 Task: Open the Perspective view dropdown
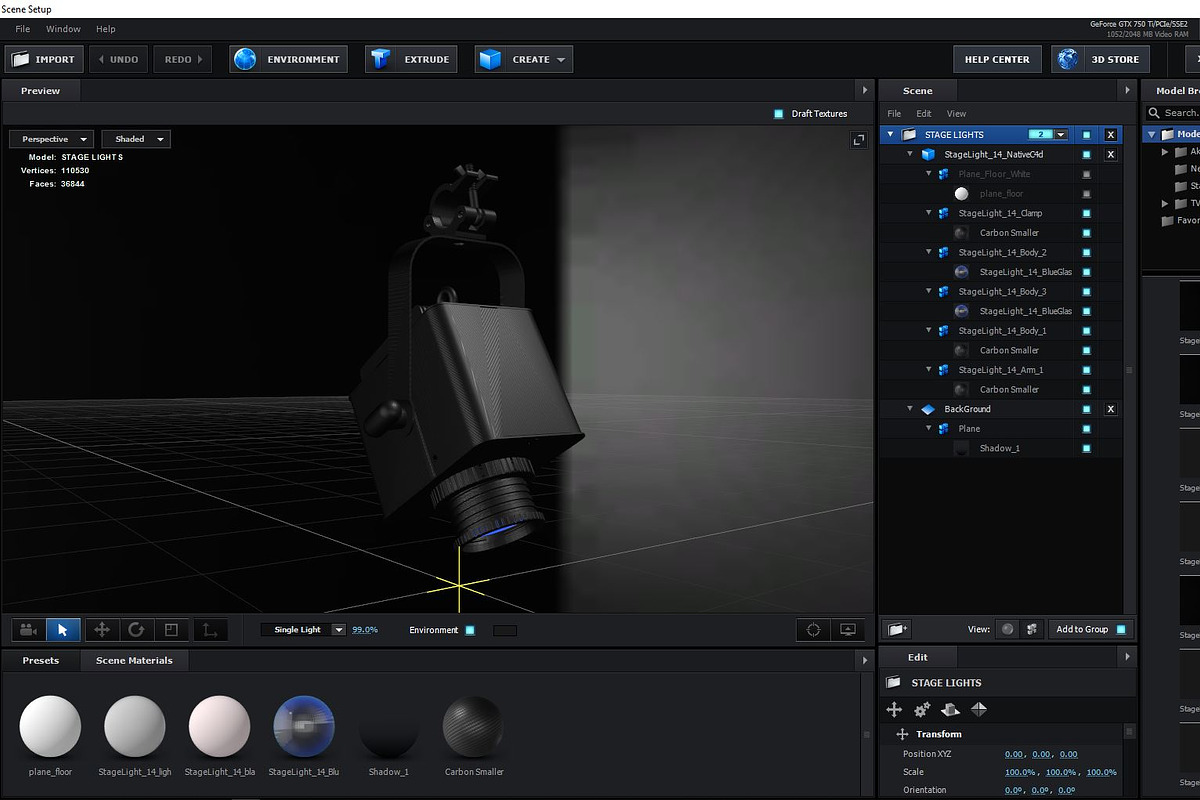pyautogui.click(x=52, y=139)
